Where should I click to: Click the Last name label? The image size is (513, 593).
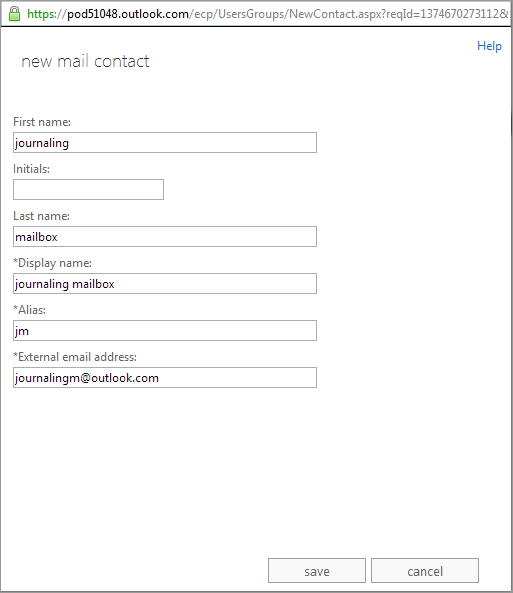pos(42,216)
